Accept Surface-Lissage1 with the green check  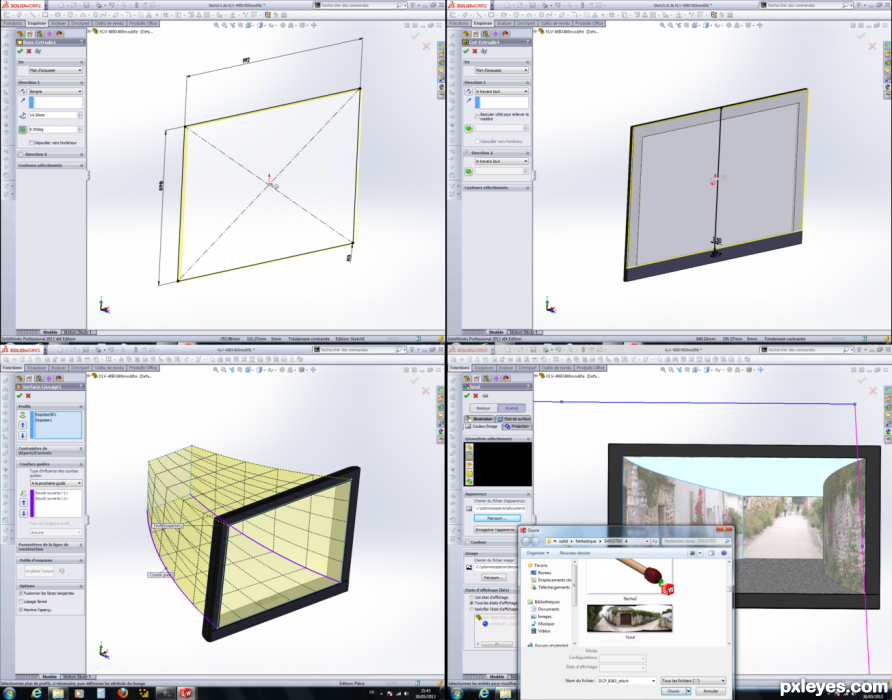[20, 396]
